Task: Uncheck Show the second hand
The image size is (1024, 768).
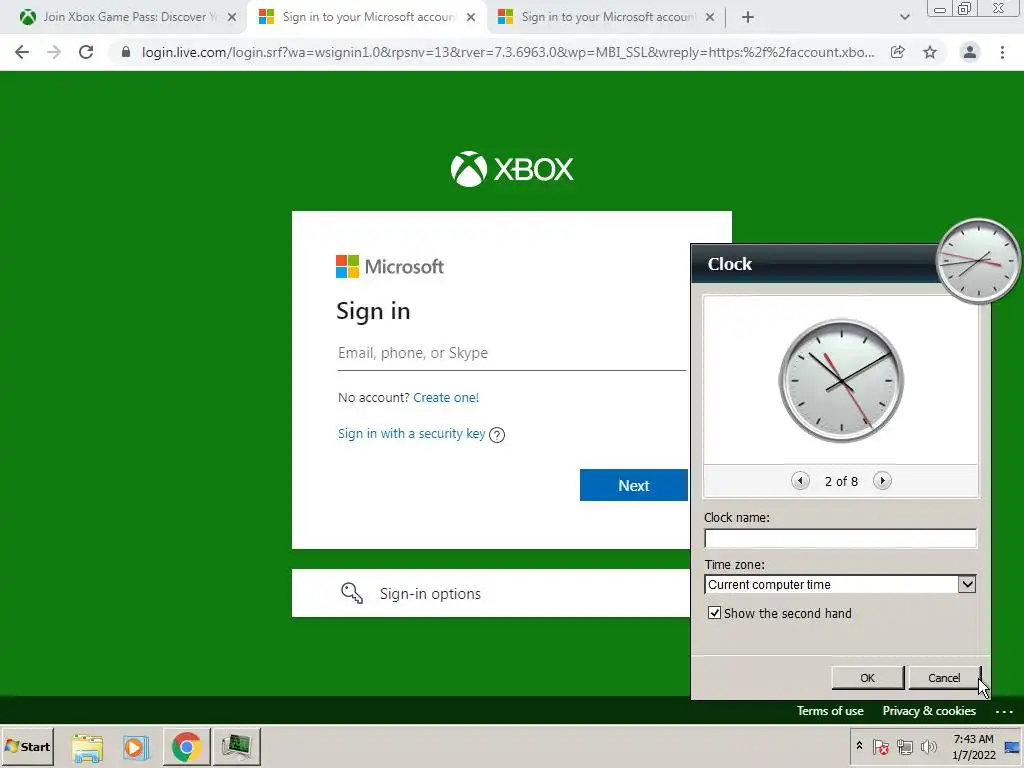Action: [714, 613]
